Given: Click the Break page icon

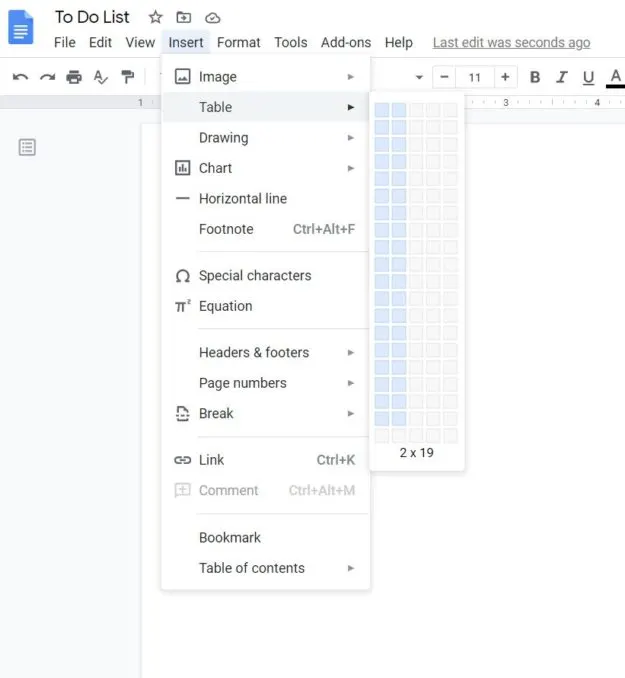Looking at the screenshot, I should point(182,413).
